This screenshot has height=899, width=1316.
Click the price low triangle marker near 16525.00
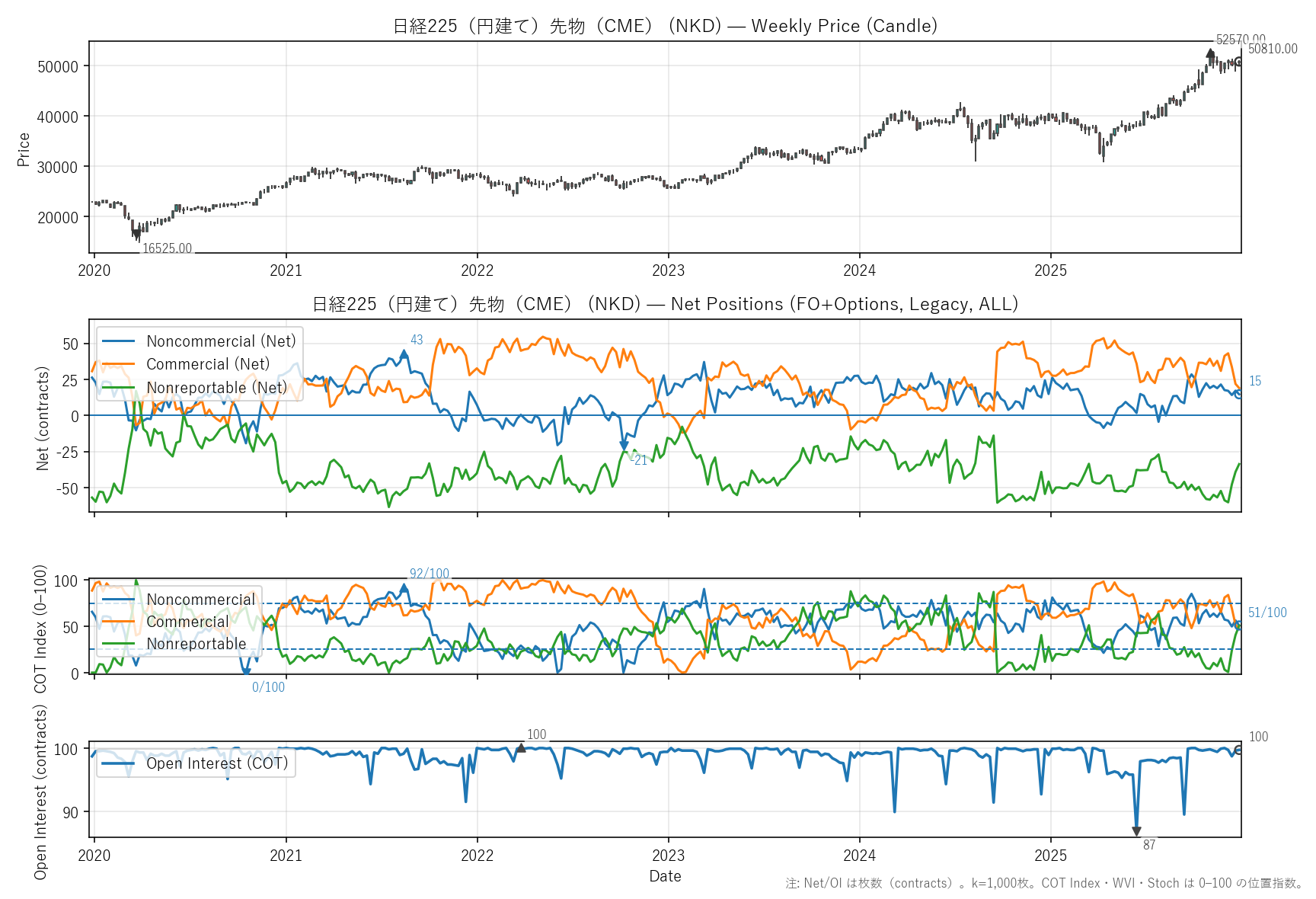[136, 234]
